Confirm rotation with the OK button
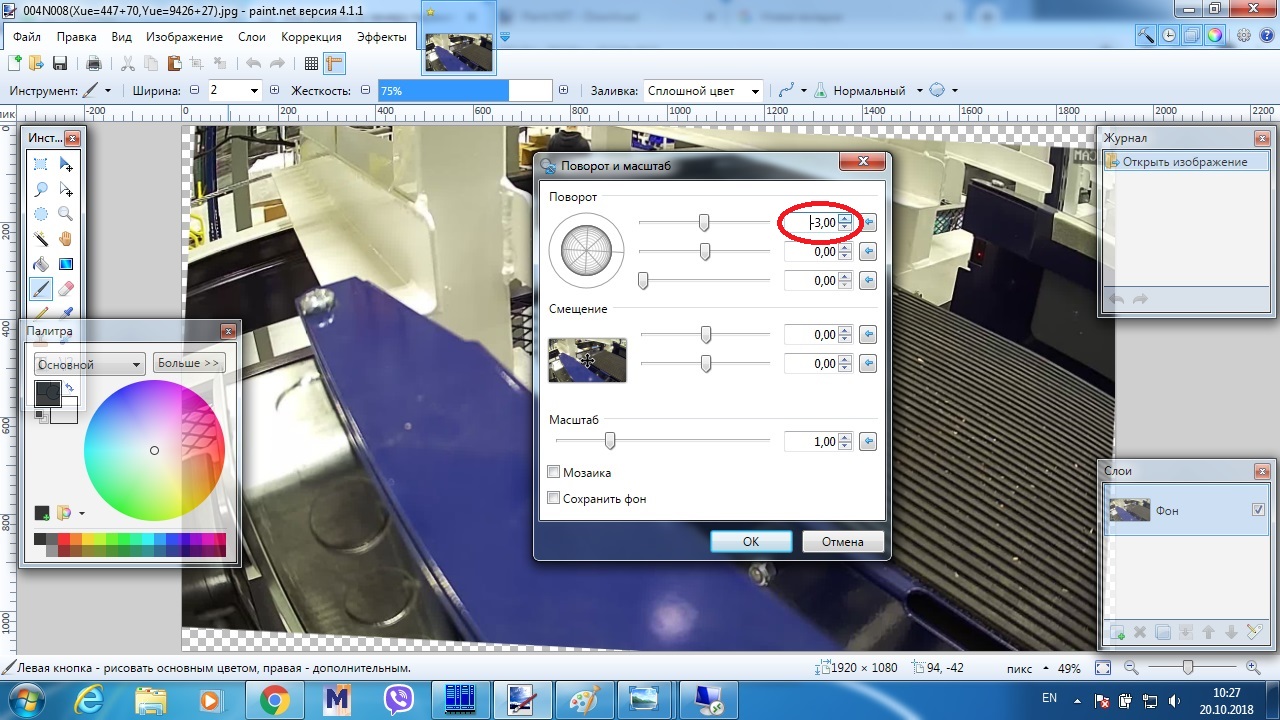This screenshot has height=720, width=1280. 751,541
